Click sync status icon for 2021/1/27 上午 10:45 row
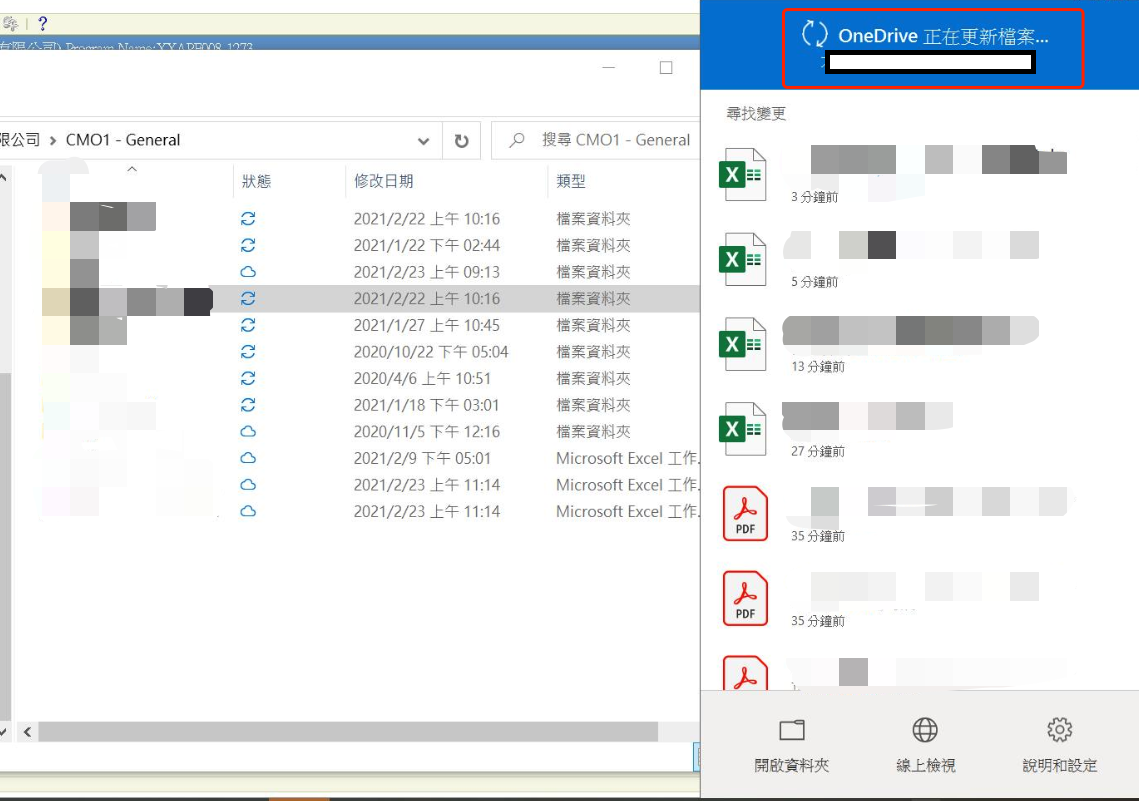The height and width of the screenshot is (801, 1139). [x=248, y=325]
